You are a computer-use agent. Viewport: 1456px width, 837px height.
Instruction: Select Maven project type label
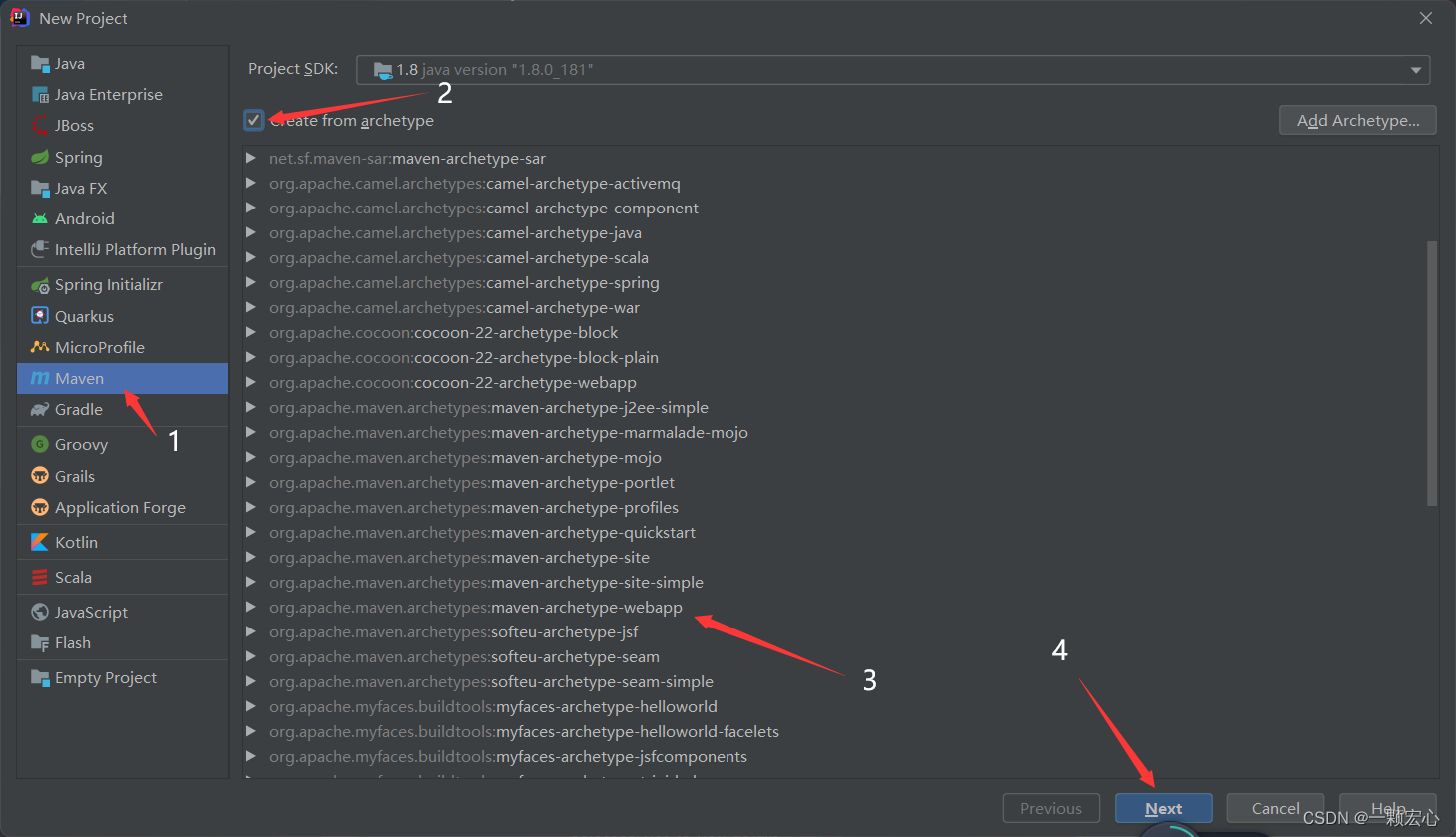tap(80, 378)
